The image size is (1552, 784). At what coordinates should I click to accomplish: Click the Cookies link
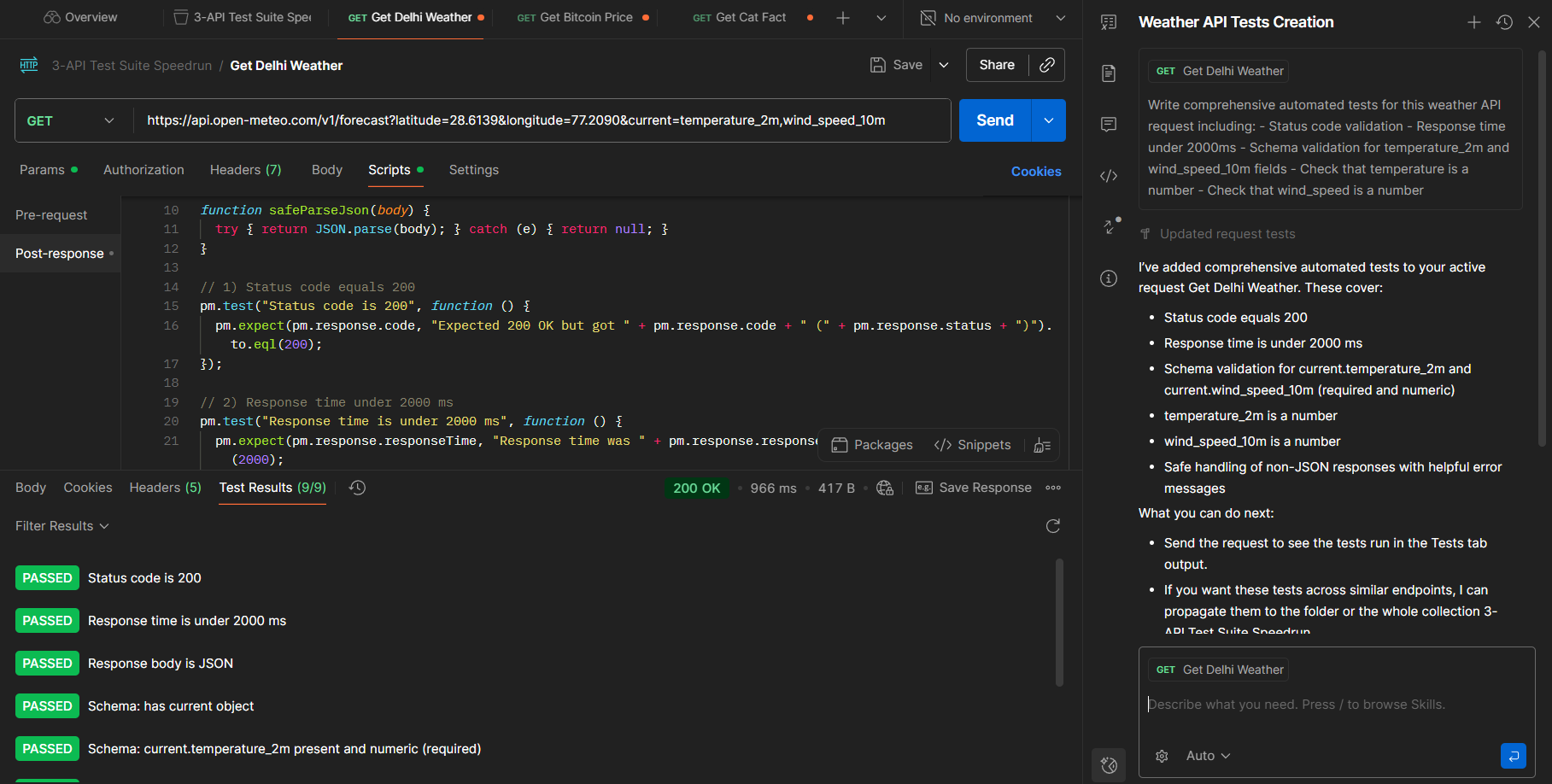1036,172
